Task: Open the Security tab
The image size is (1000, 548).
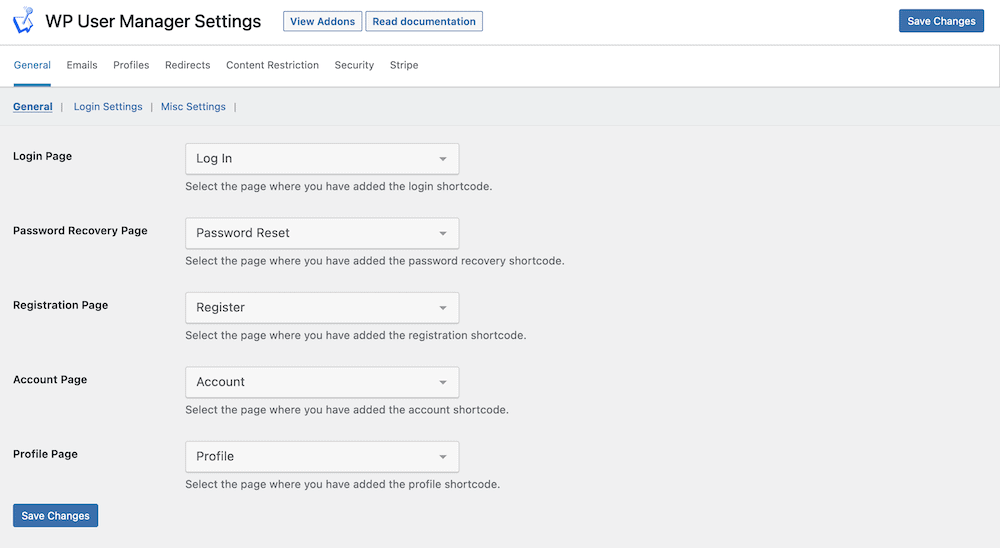Action: [x=354, y=65]
